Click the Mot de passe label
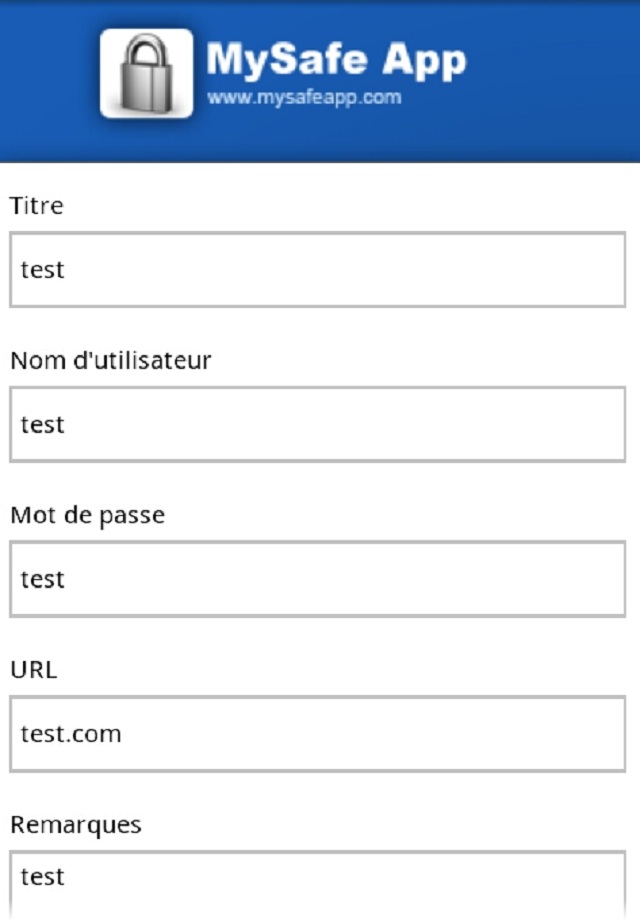 88,516
